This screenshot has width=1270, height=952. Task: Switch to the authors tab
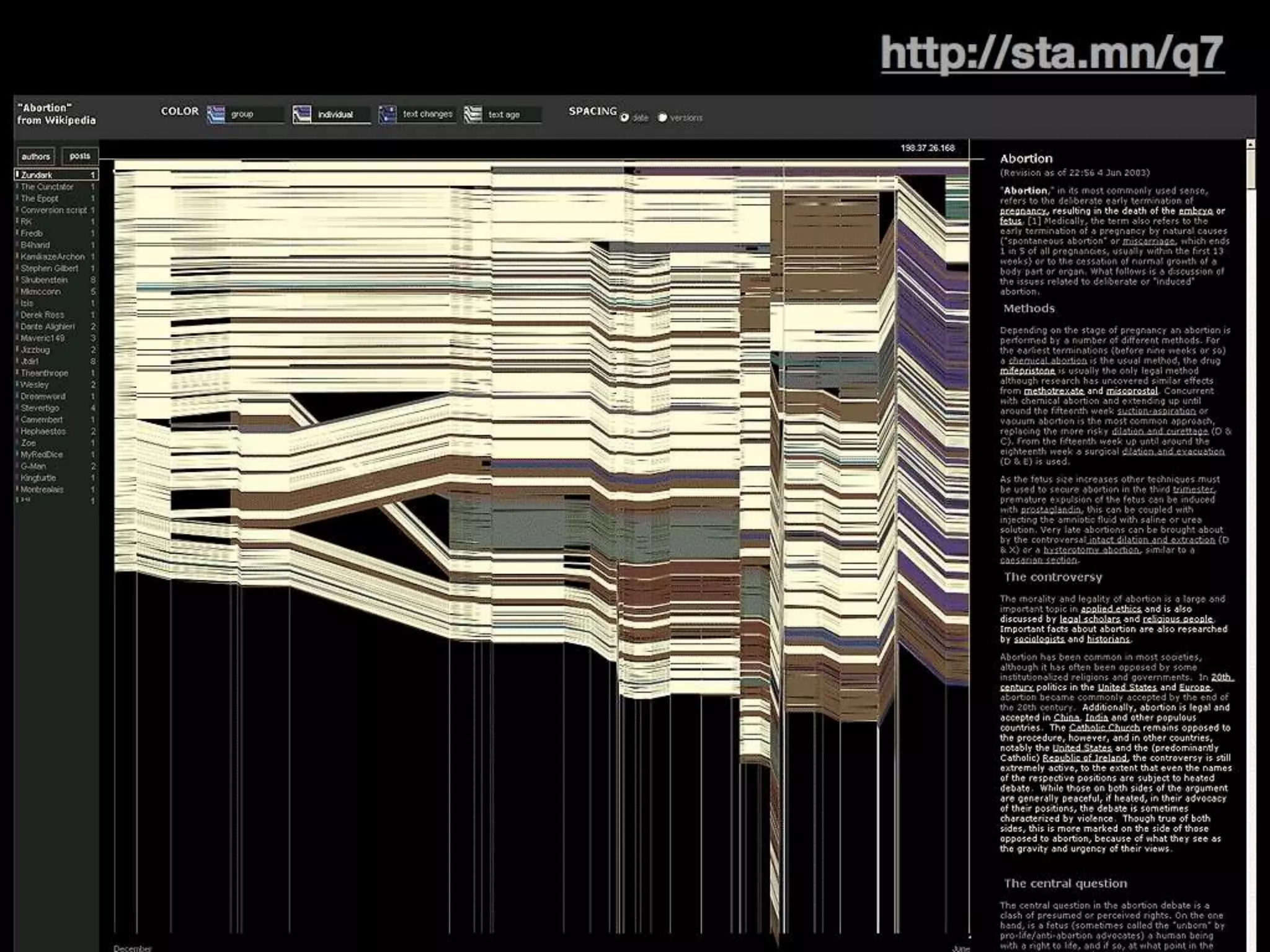[x=35, y=156]
